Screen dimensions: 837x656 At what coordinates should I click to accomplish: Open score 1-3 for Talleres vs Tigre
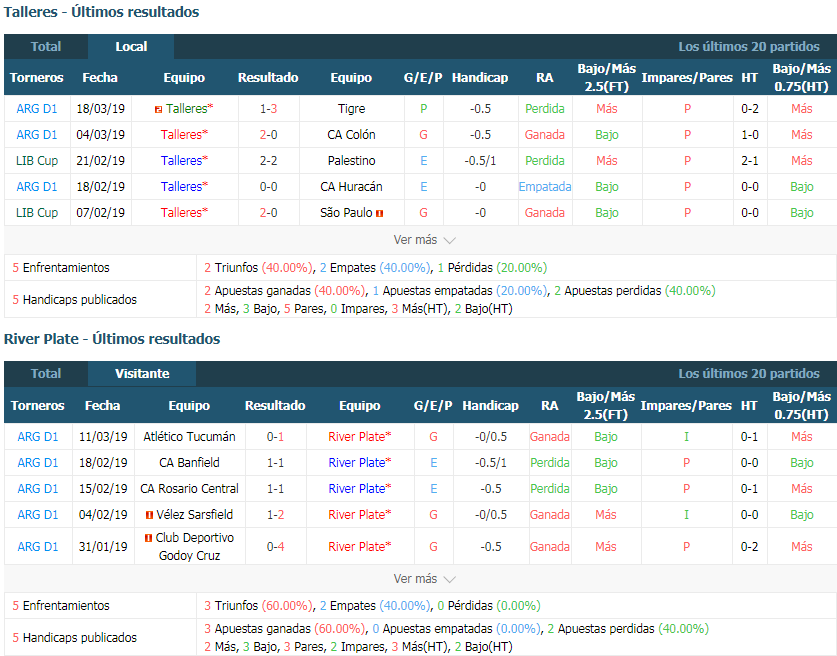point(269,109)
